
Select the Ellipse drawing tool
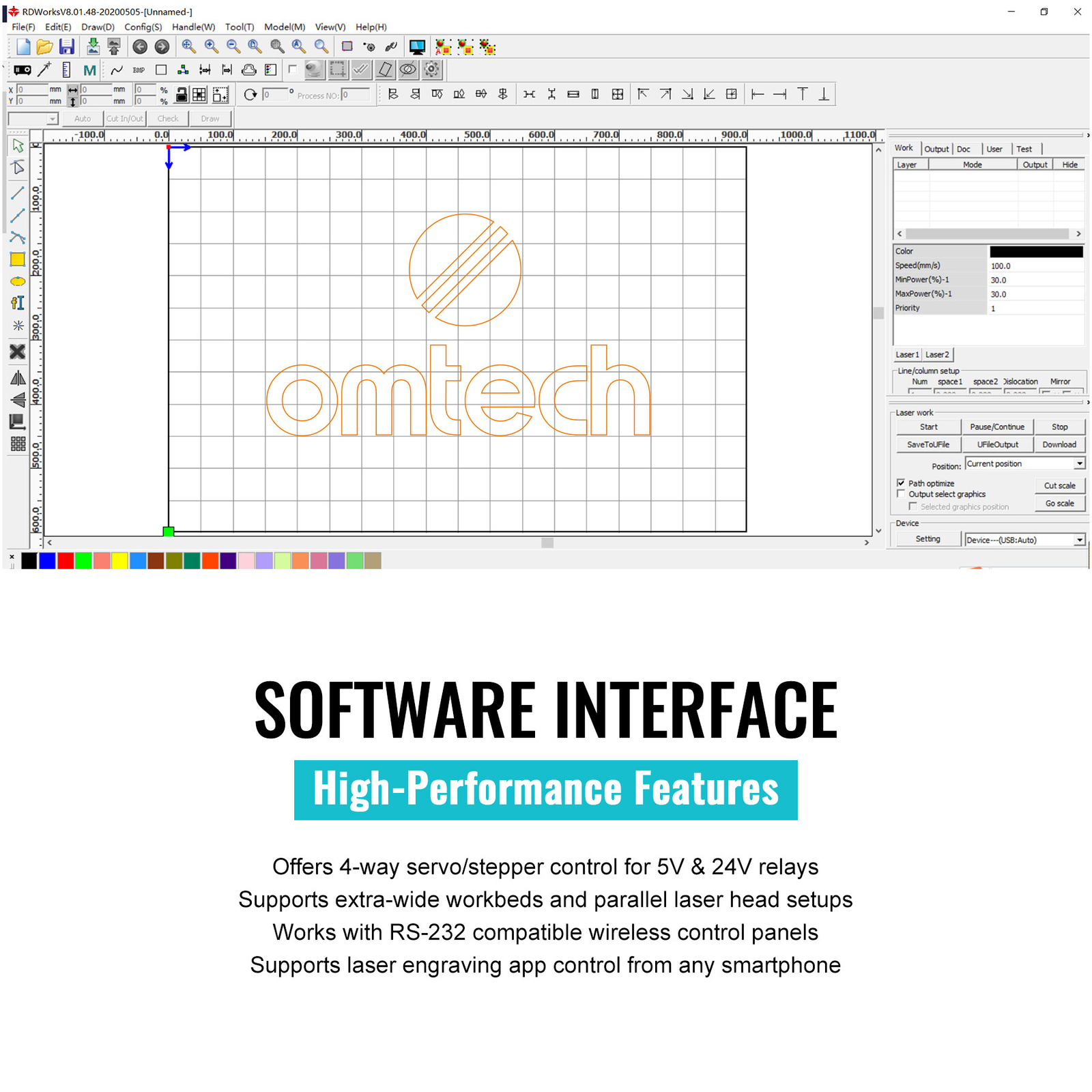(18, 281)
